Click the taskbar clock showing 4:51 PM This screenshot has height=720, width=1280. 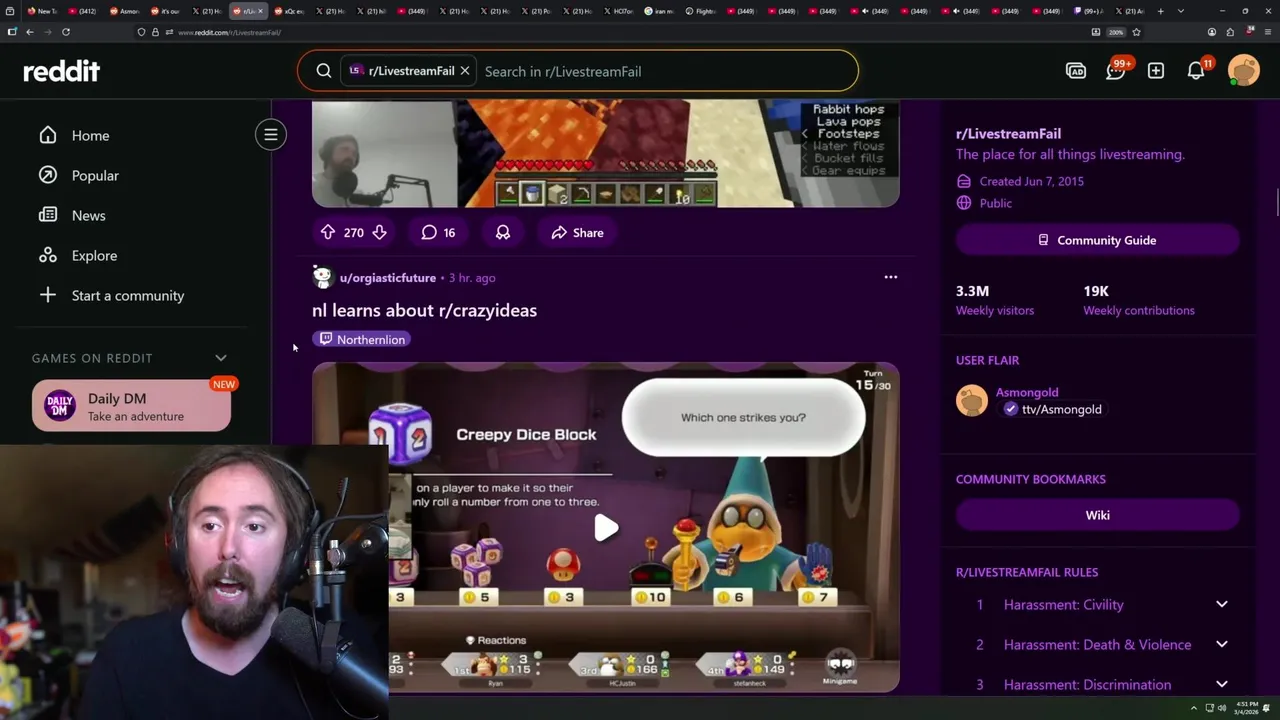click(x=1246, y=708)
